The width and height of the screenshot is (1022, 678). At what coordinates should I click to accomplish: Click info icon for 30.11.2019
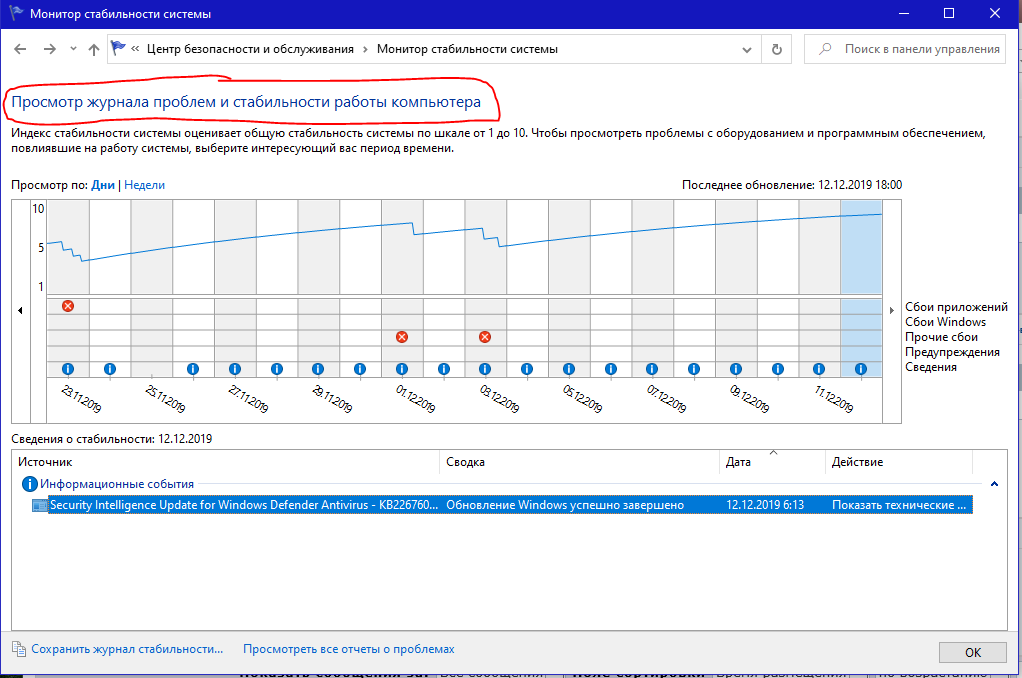coord(360,369)
